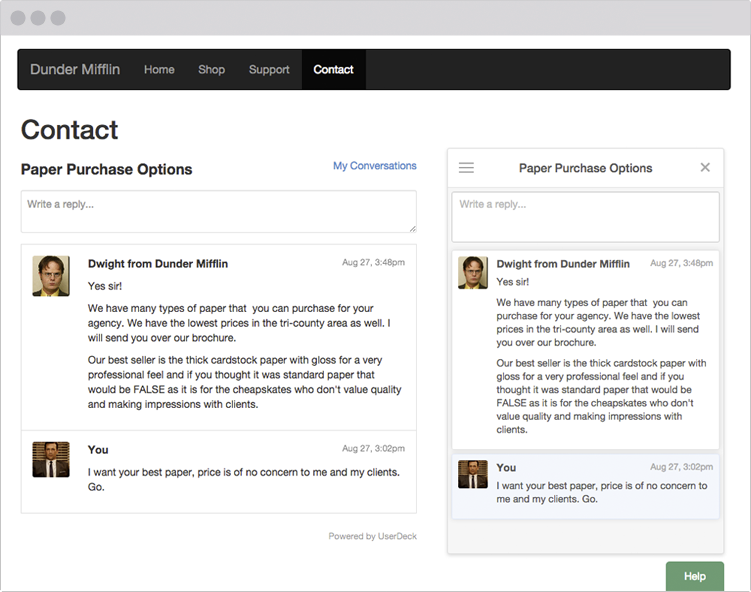This screenshot has width=751, height=592.
Task: Select the Contact nav item
Action: (333, 69)
